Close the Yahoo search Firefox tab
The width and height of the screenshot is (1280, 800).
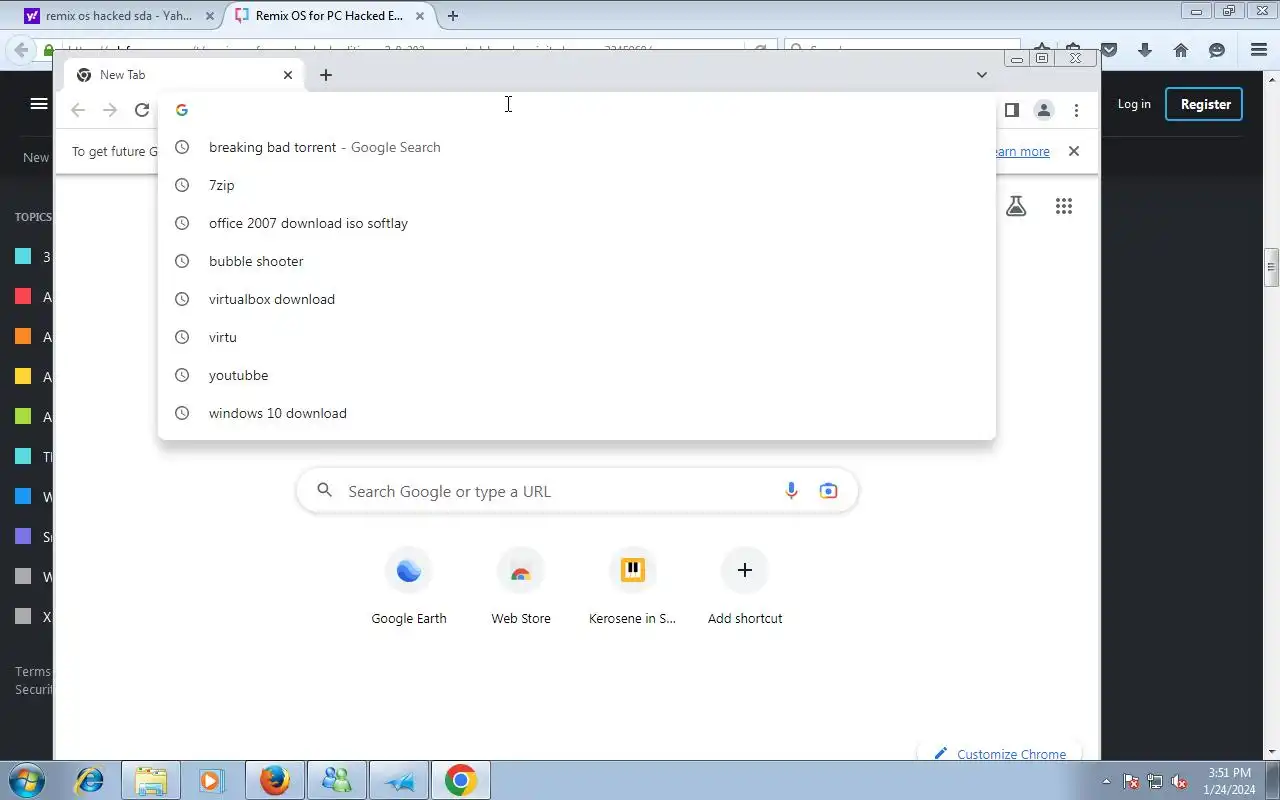click(x=210, y=16)
